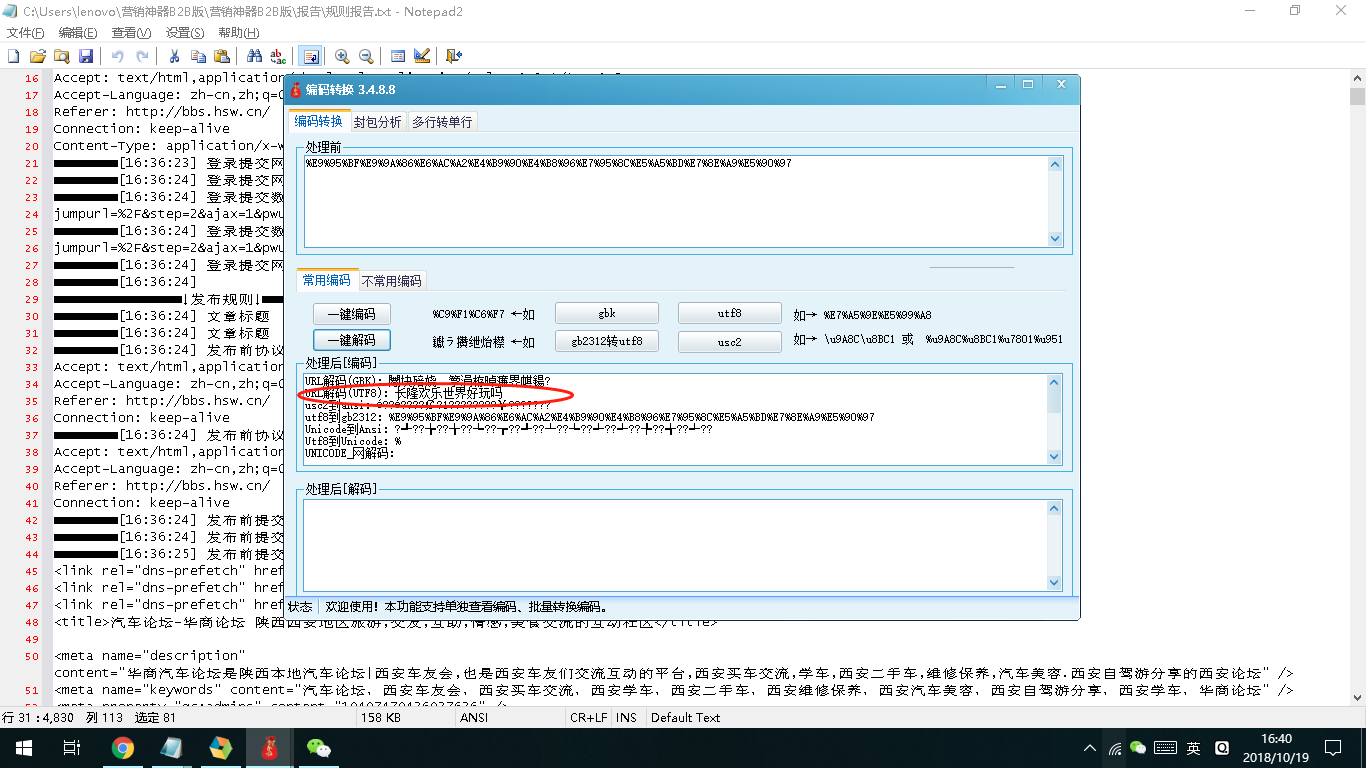Click the 处理前 box scrollbar down arrow
This screenshot has width=1366, height=768.
1053,239
